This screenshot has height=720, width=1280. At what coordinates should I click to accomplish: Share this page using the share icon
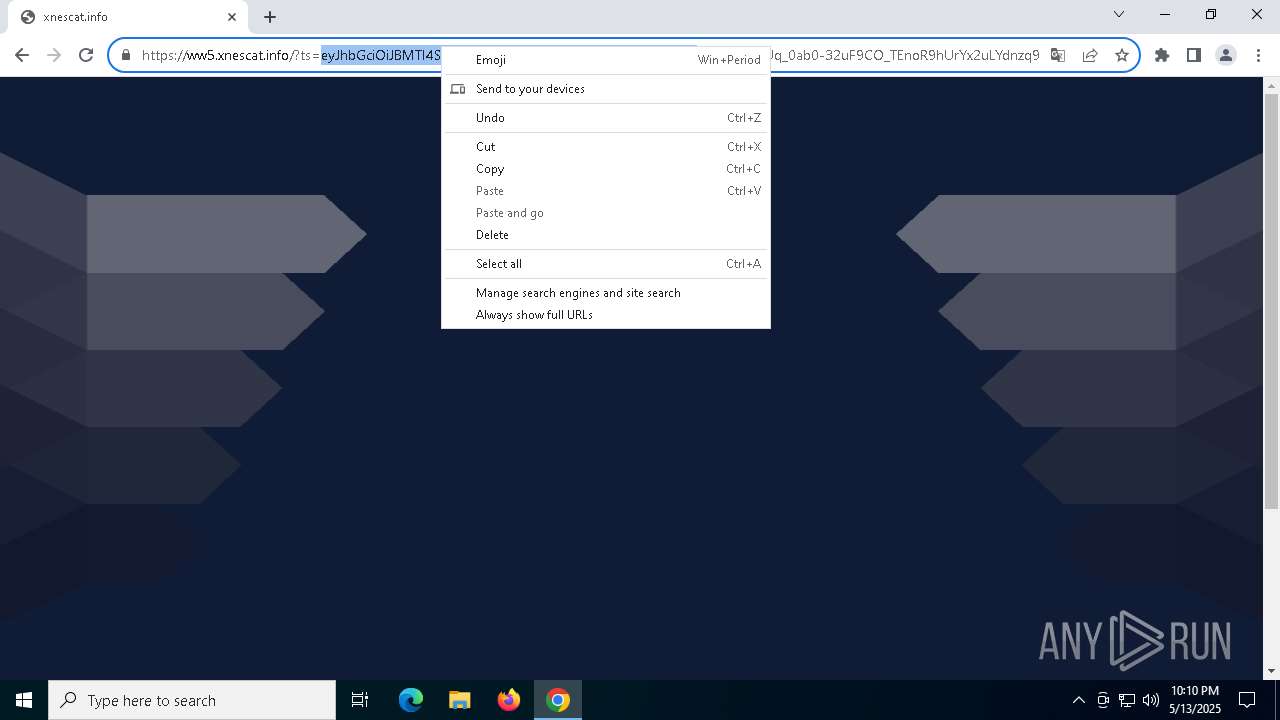[x=1090, y=55]
